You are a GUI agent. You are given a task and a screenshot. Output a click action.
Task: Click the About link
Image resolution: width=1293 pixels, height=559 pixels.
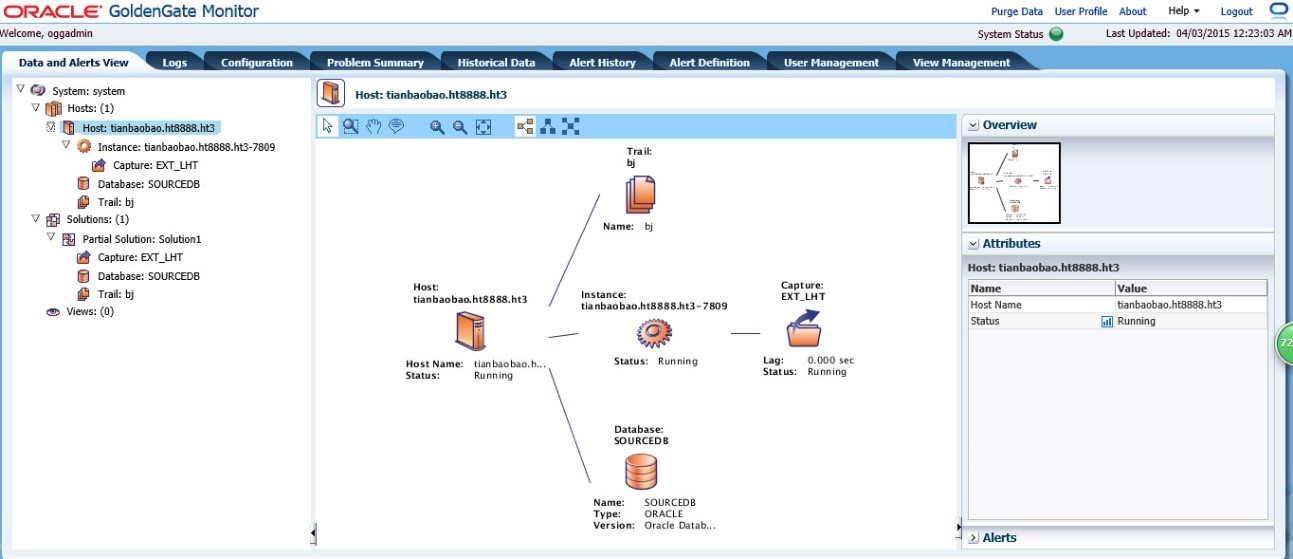click(x=1133, y=12)
